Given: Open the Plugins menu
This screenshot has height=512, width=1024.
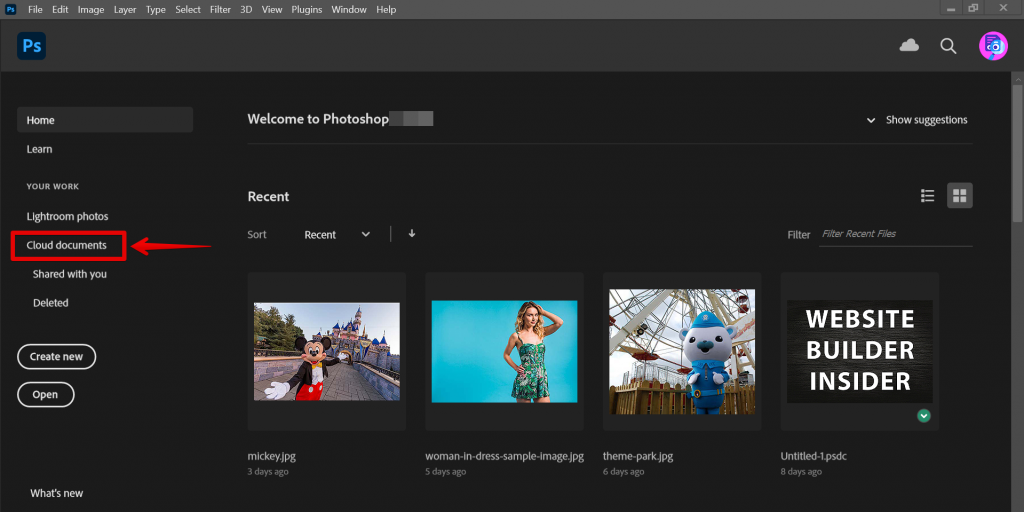Looking at the screenshot, I should pyautogui.click(x=306, y=10).
